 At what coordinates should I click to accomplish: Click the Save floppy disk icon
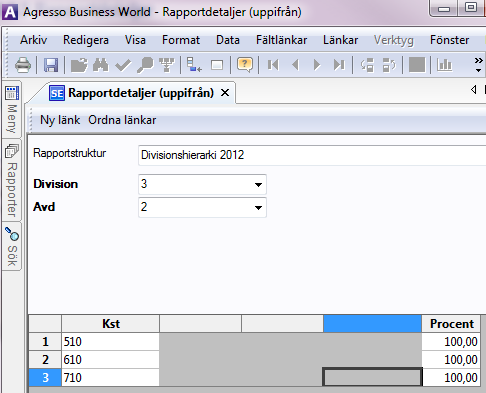[x=51, y=65]
